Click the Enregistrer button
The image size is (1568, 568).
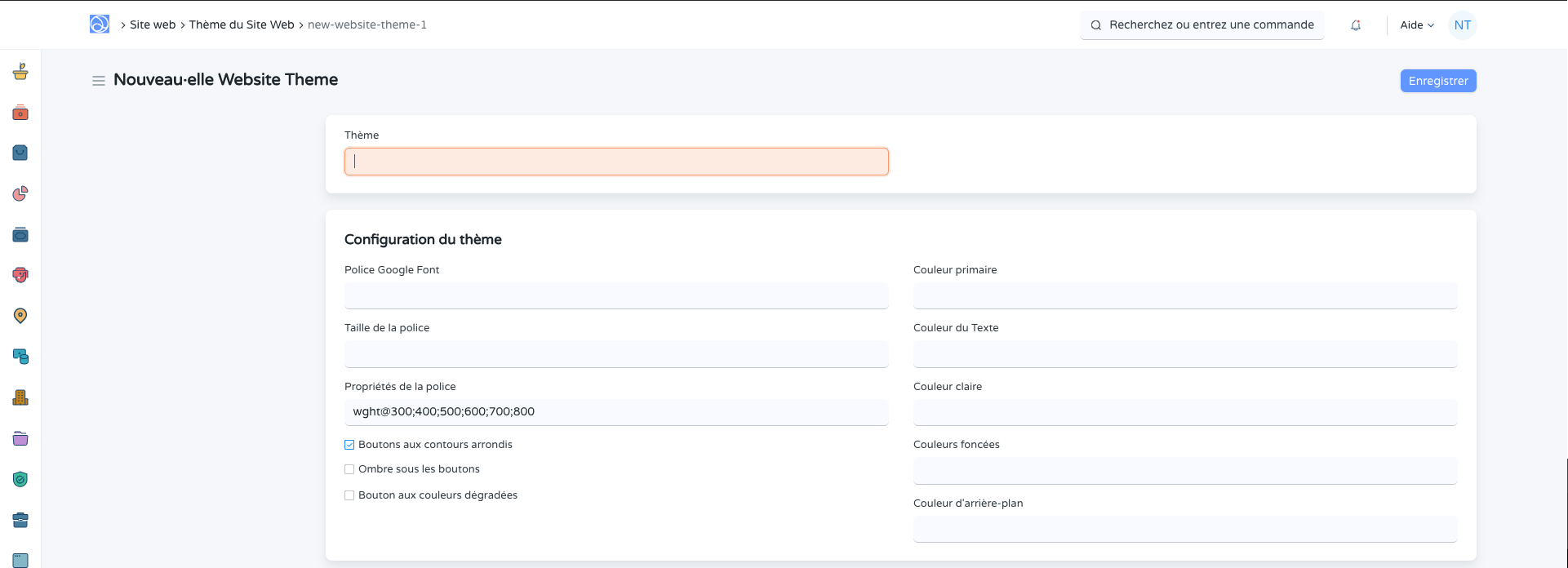tap(1437, 81)
